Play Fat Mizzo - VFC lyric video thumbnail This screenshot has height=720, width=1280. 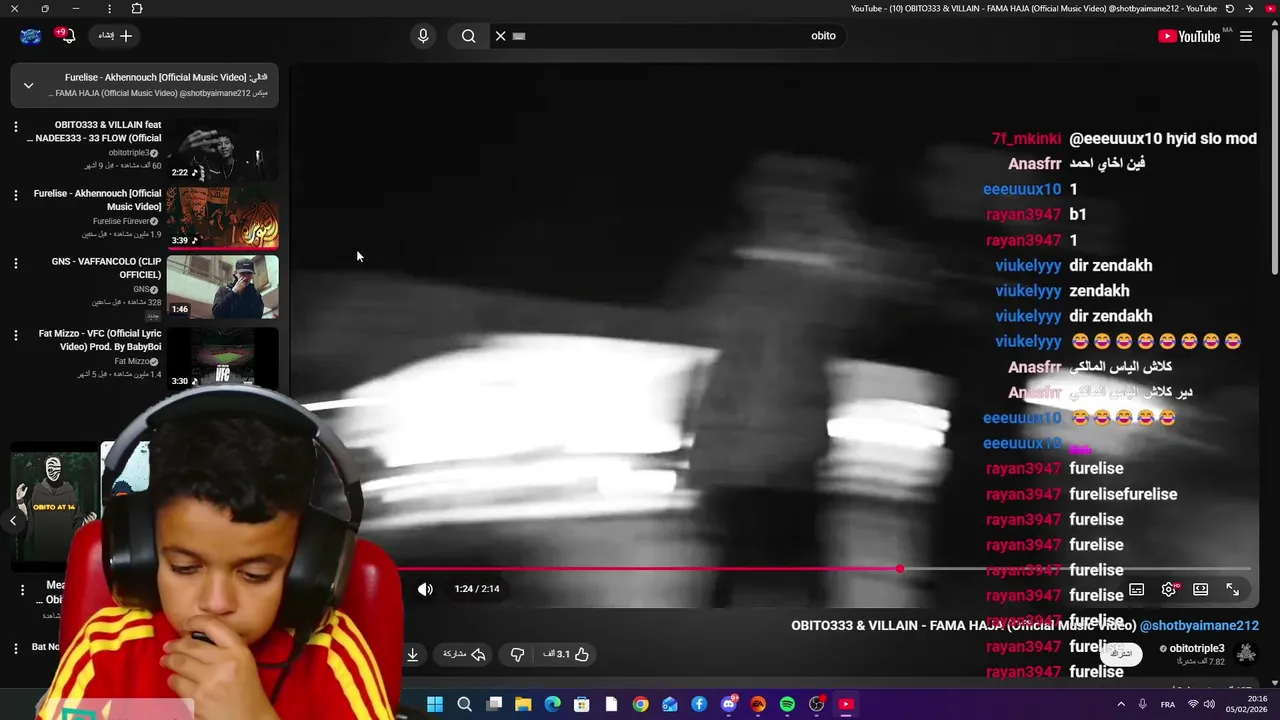point(222,357)
